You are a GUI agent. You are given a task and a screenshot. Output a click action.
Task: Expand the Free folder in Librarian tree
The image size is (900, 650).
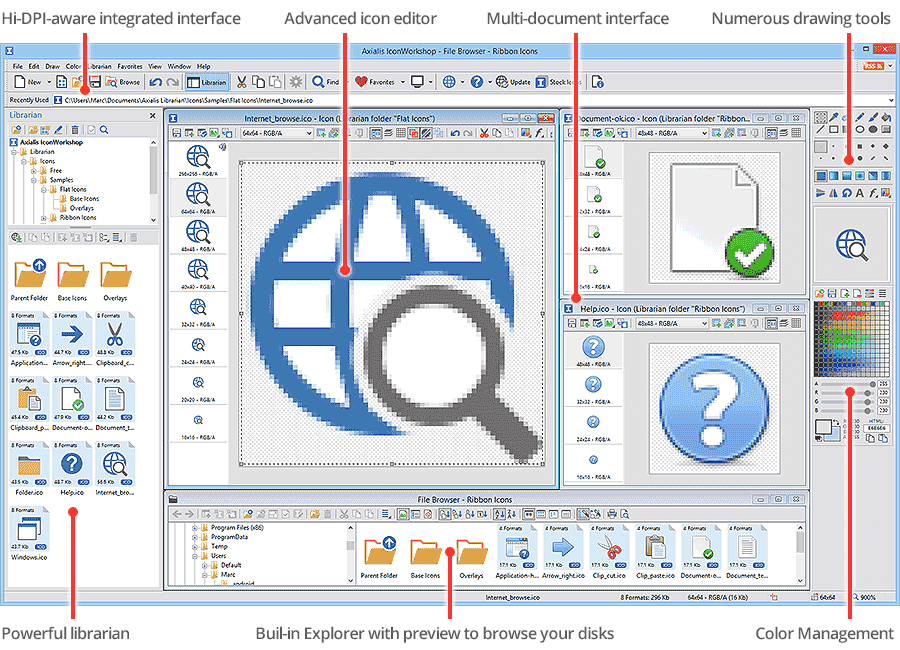(x=33, y=170)
